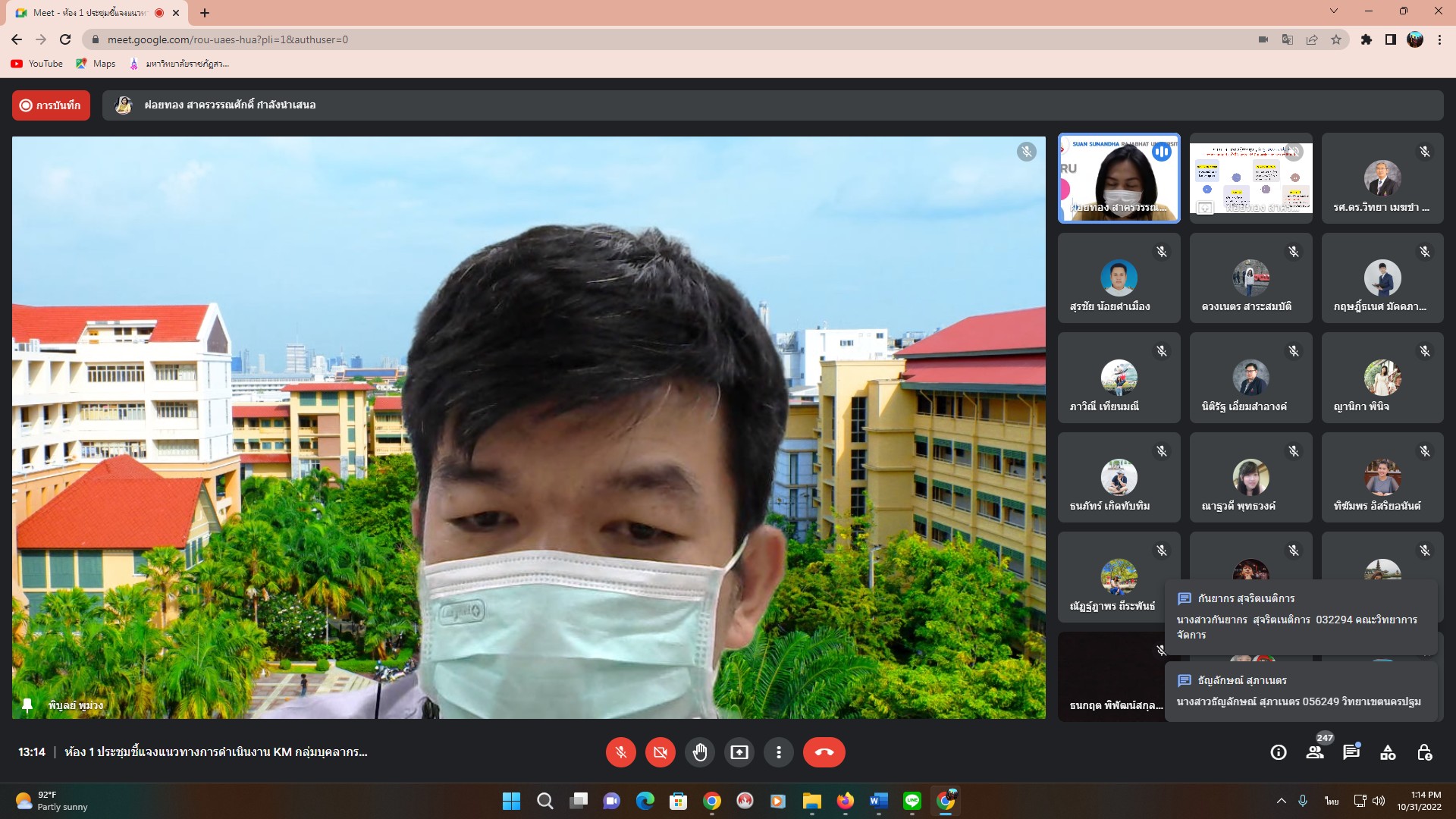Expand the Chrome tab search chevron

click(1333, 11)
